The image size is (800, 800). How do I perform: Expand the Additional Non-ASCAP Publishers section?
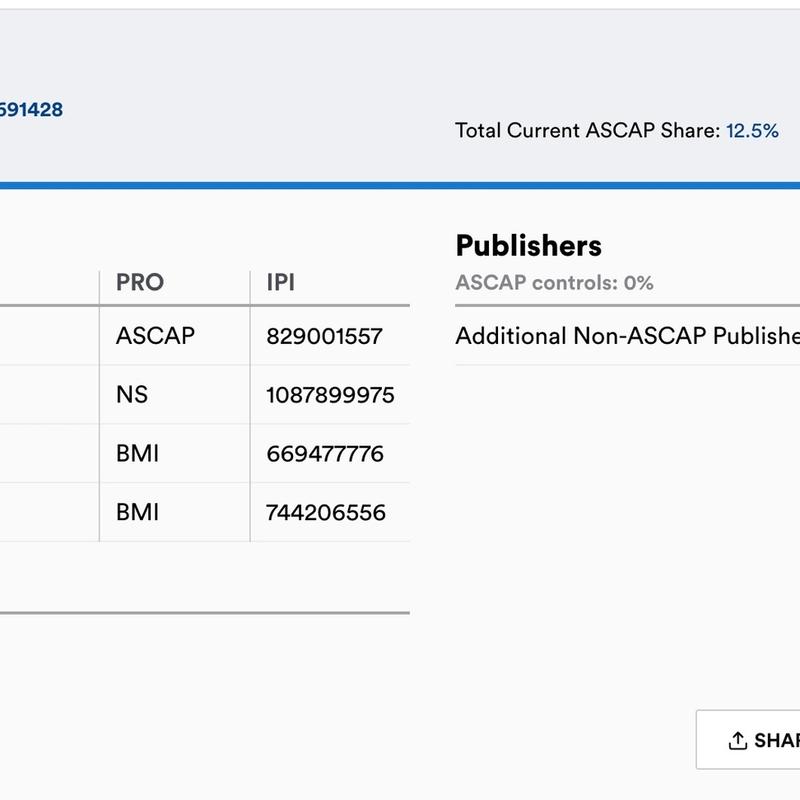(620, 338)
